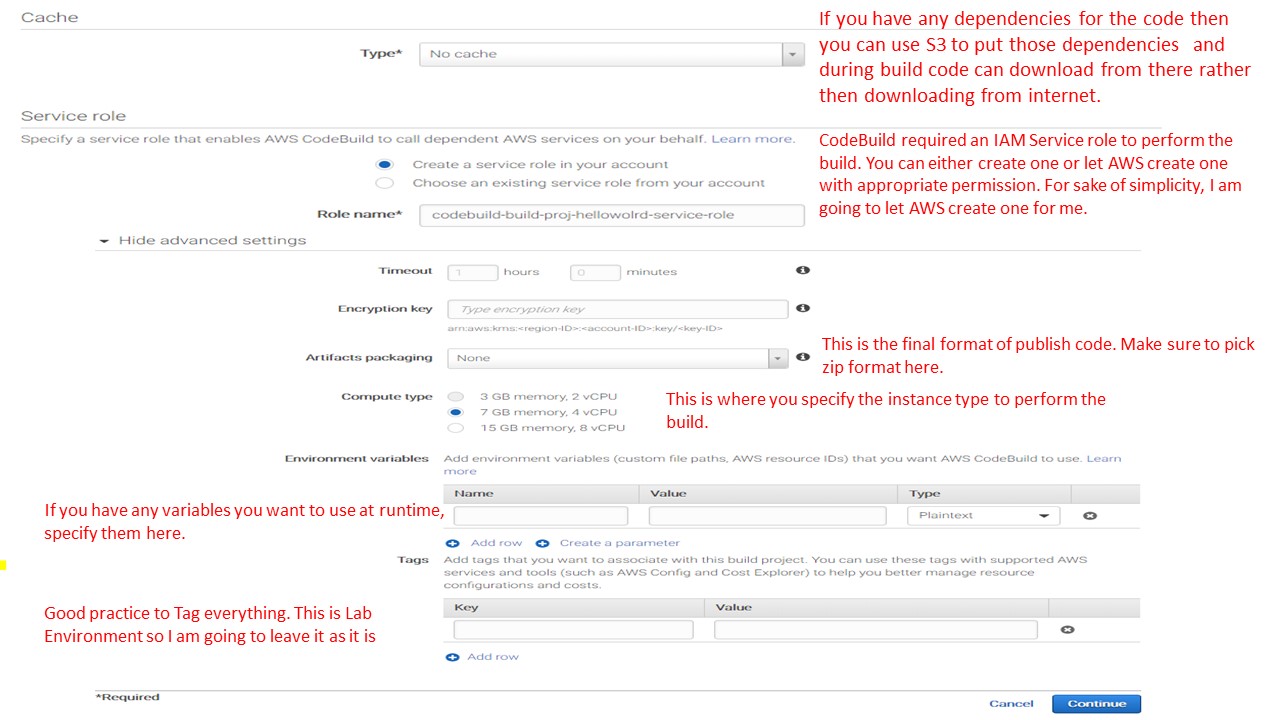Choose 3 GB memory, 2 vCPU option
The width and height of the screenshot is (1280, 720).
coord(456,396)
